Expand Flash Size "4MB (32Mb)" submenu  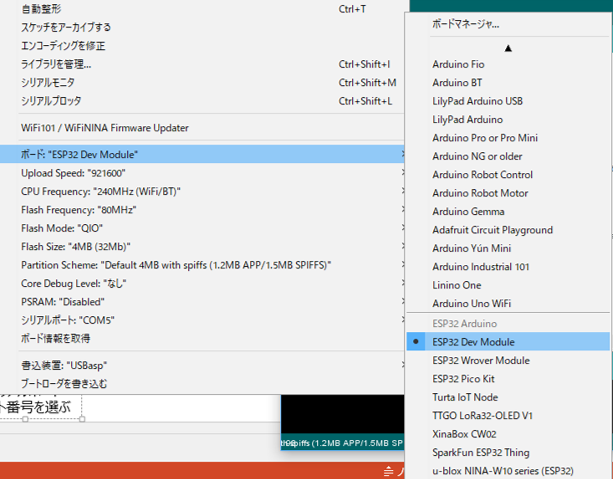[x=202, y=246]
